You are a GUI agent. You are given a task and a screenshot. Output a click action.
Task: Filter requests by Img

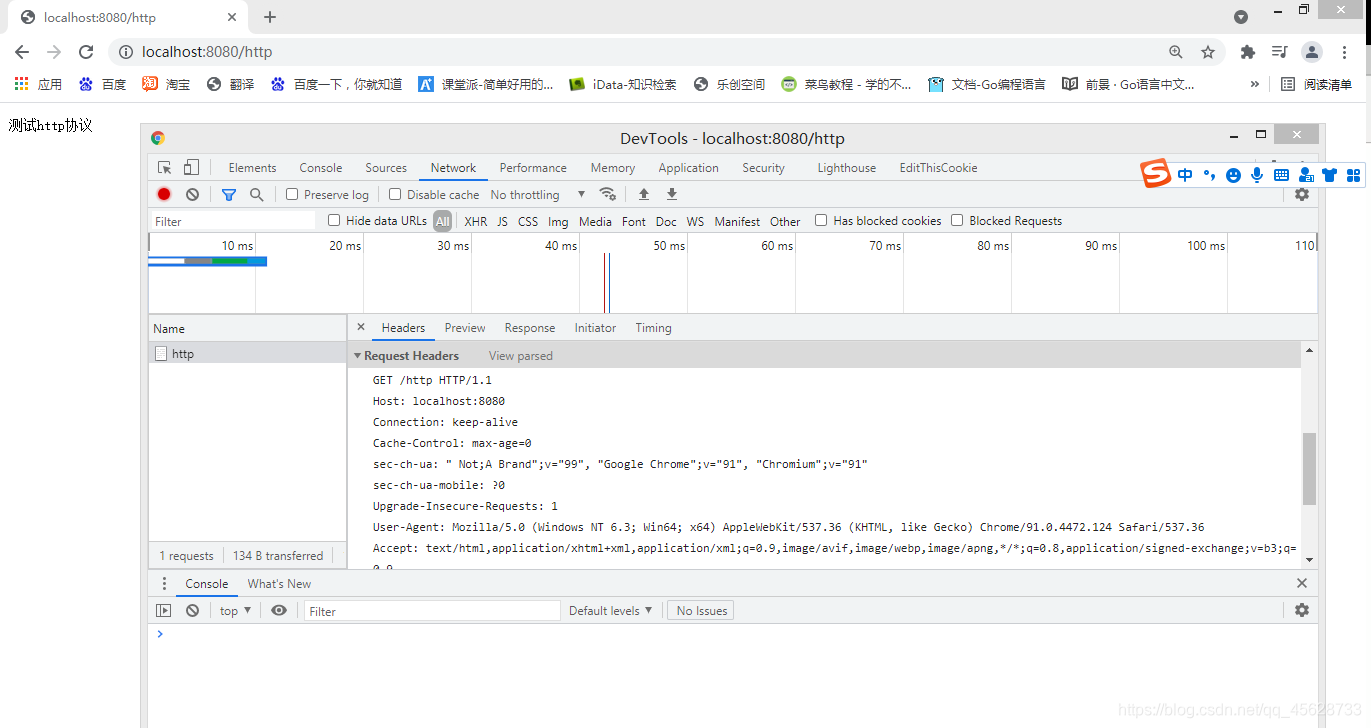[558, 221]
